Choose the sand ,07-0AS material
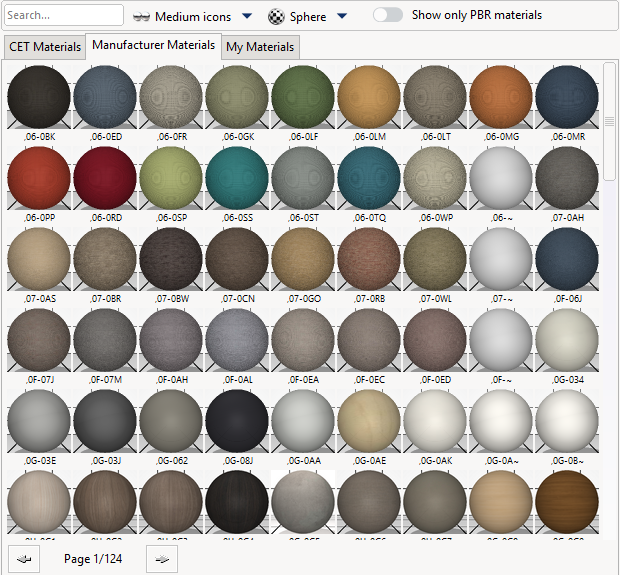Screen dimensions: 620x575 pos(39,259)
